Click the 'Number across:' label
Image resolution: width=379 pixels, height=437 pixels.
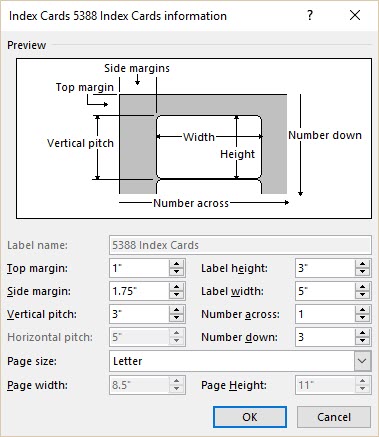point(240,314)
